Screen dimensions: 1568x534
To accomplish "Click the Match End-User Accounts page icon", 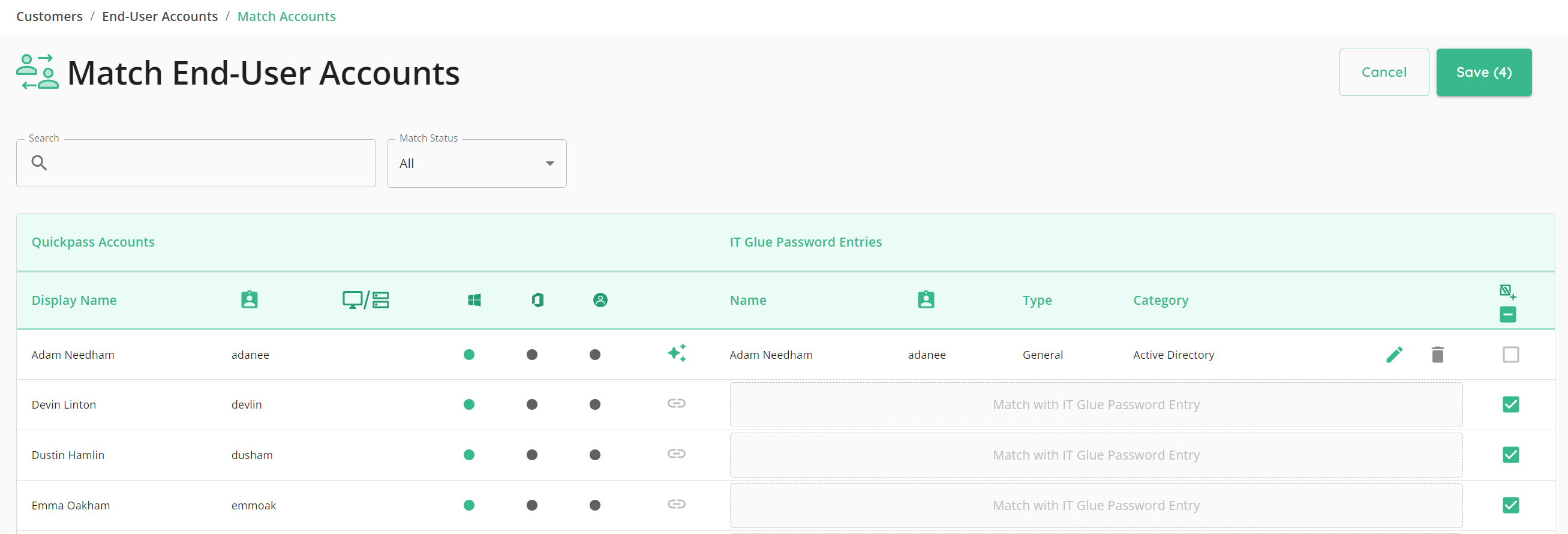I will (37, 72).
